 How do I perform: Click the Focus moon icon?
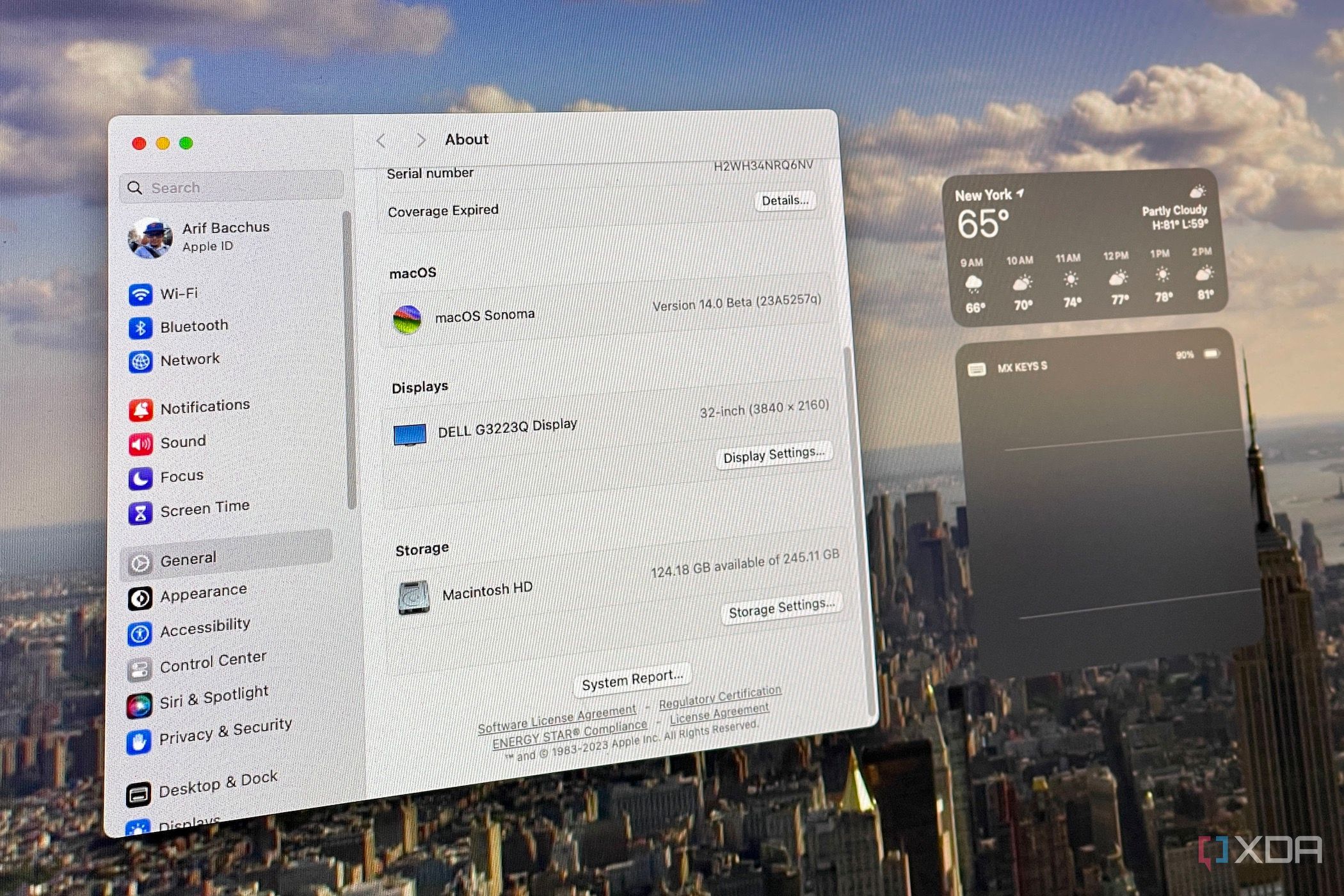coord(142,476)
